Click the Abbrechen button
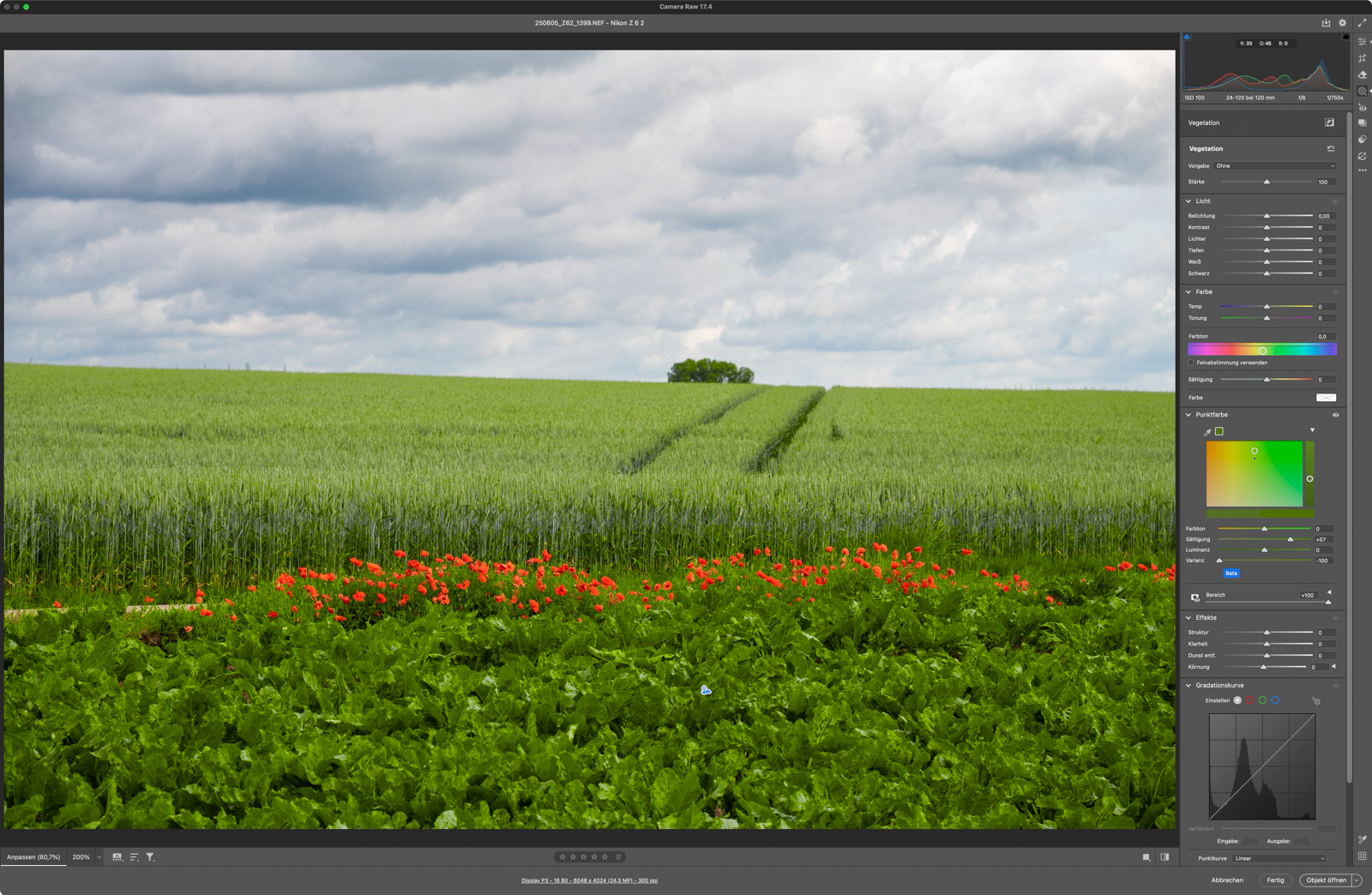The image size is (1372, 895). pos(1227,880)
